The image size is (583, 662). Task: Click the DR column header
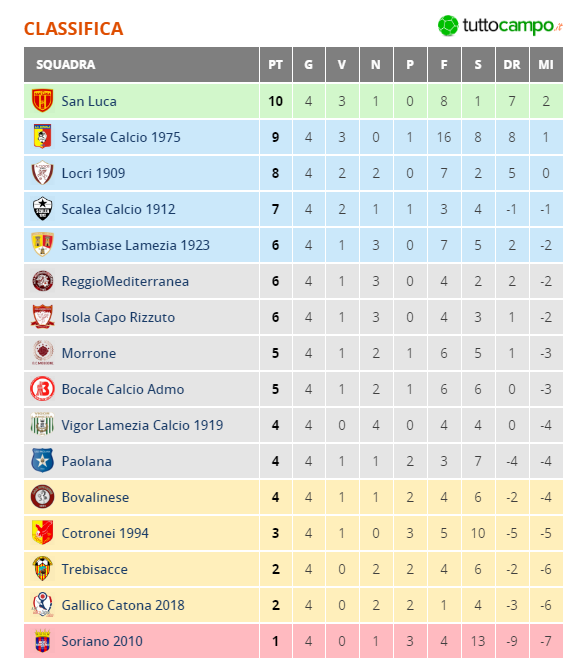pos(512,65)
